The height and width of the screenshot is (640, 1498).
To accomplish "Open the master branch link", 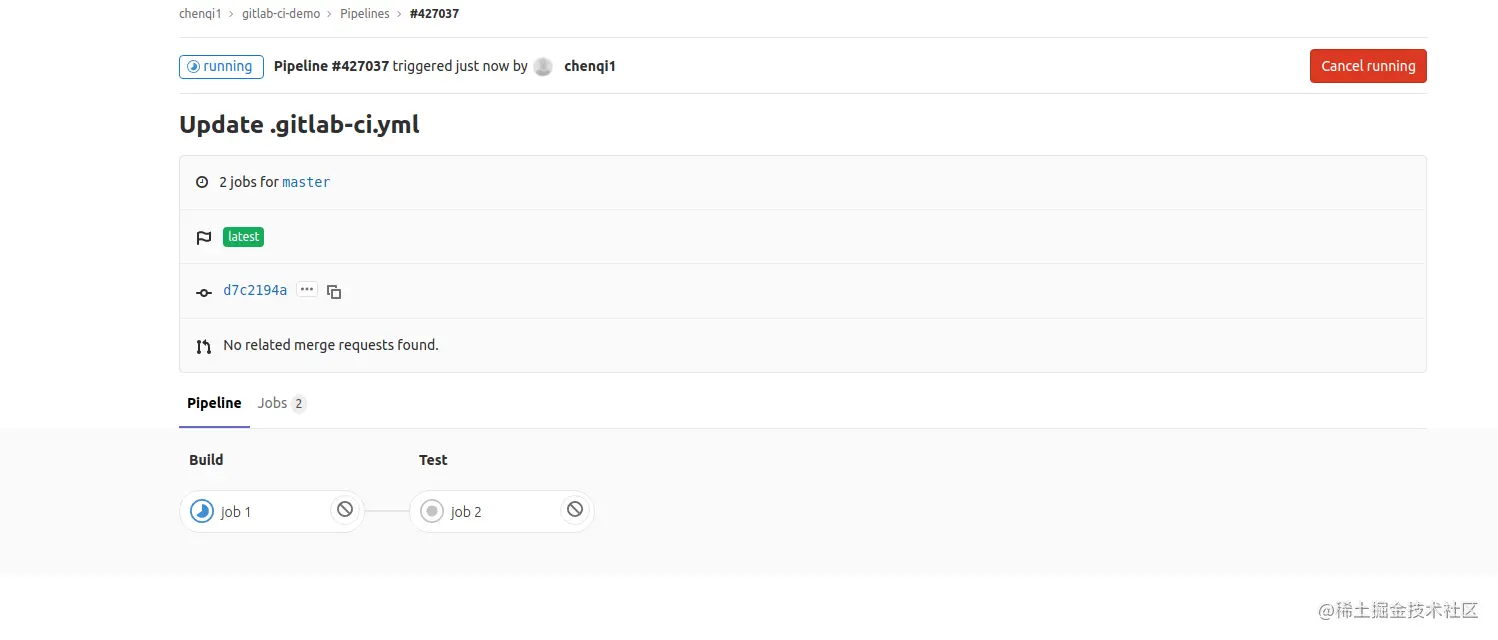I will tap(305, 182).
